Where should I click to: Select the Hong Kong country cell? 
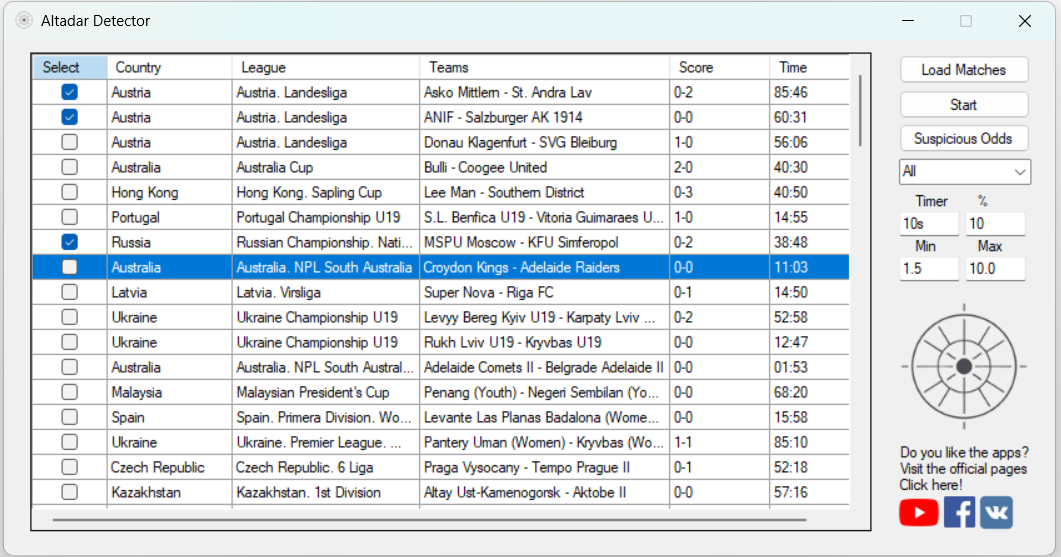coord(169,192)
